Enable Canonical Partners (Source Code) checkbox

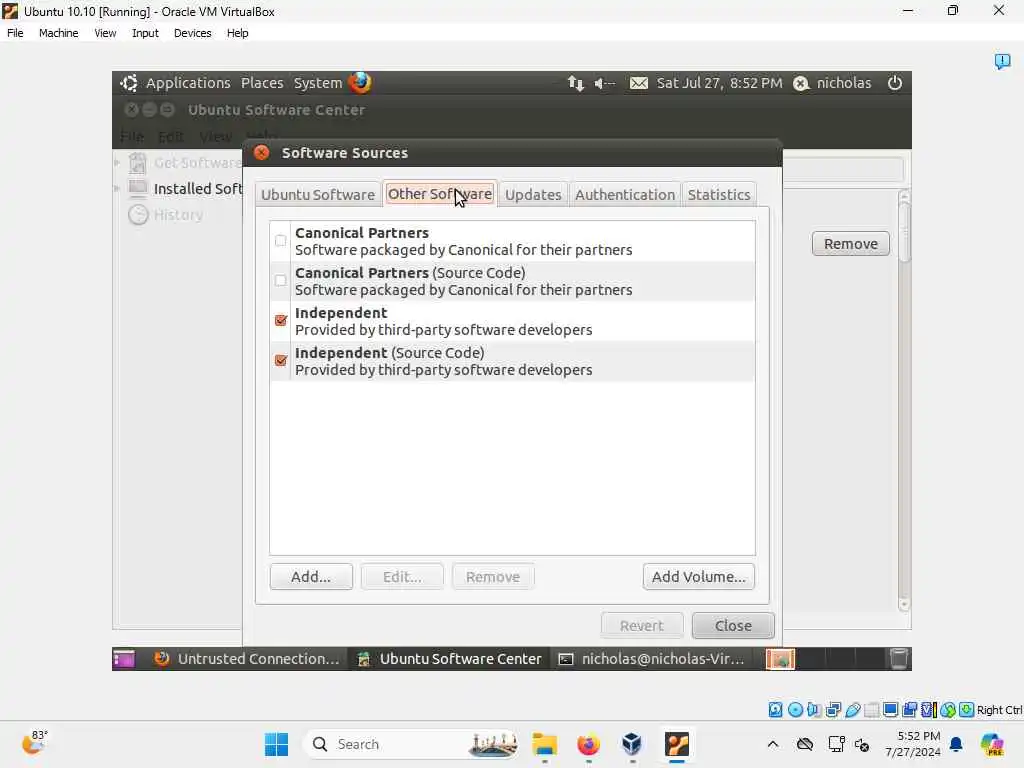tap(281, 281)
